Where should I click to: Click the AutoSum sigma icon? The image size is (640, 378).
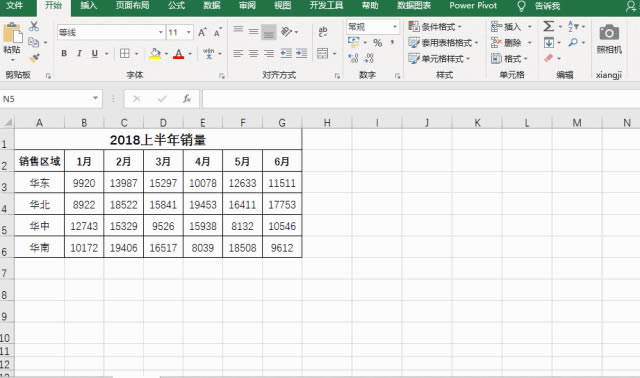(549, 27)
